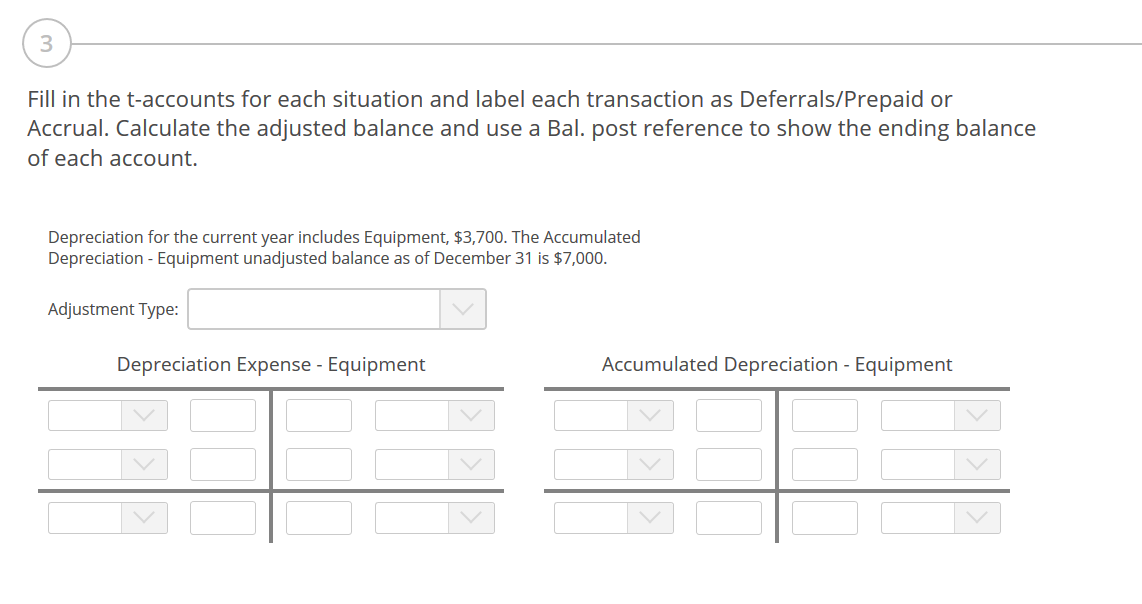Click the bottom debit amount field of Accumulated Depreciation

tap(729, 518)
